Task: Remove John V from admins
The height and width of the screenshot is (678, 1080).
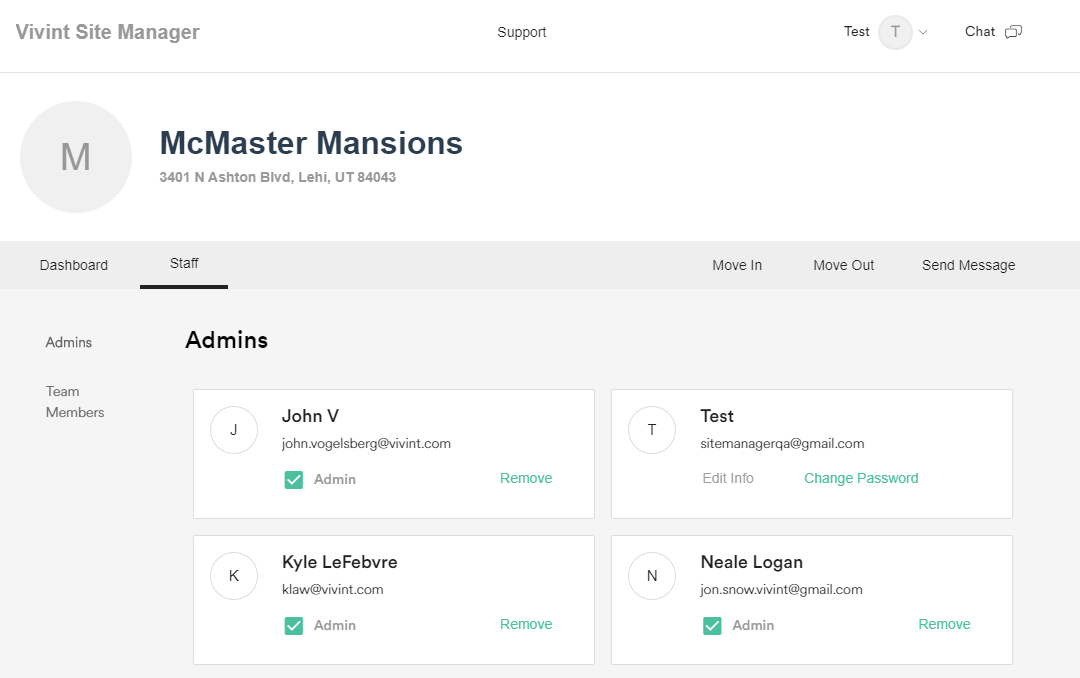Action: pos(526,478)
